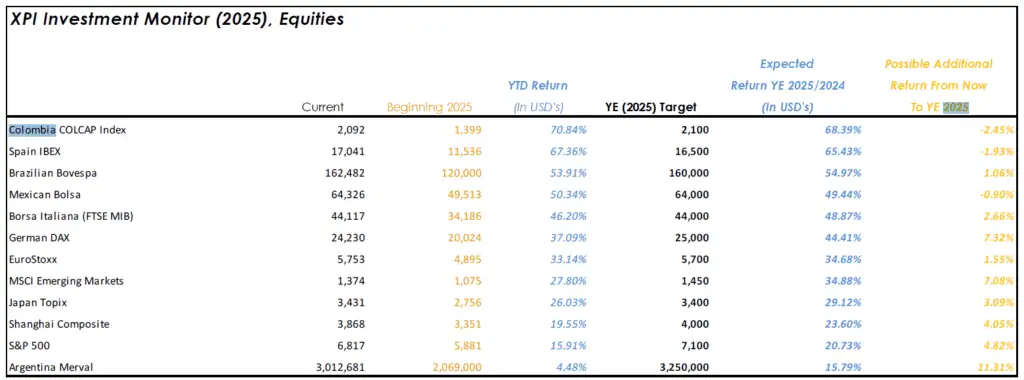This screenshot has width=1024, height=380.
Task: Click Spain IBEX current value 17,041
Action: tap(349, 151)
